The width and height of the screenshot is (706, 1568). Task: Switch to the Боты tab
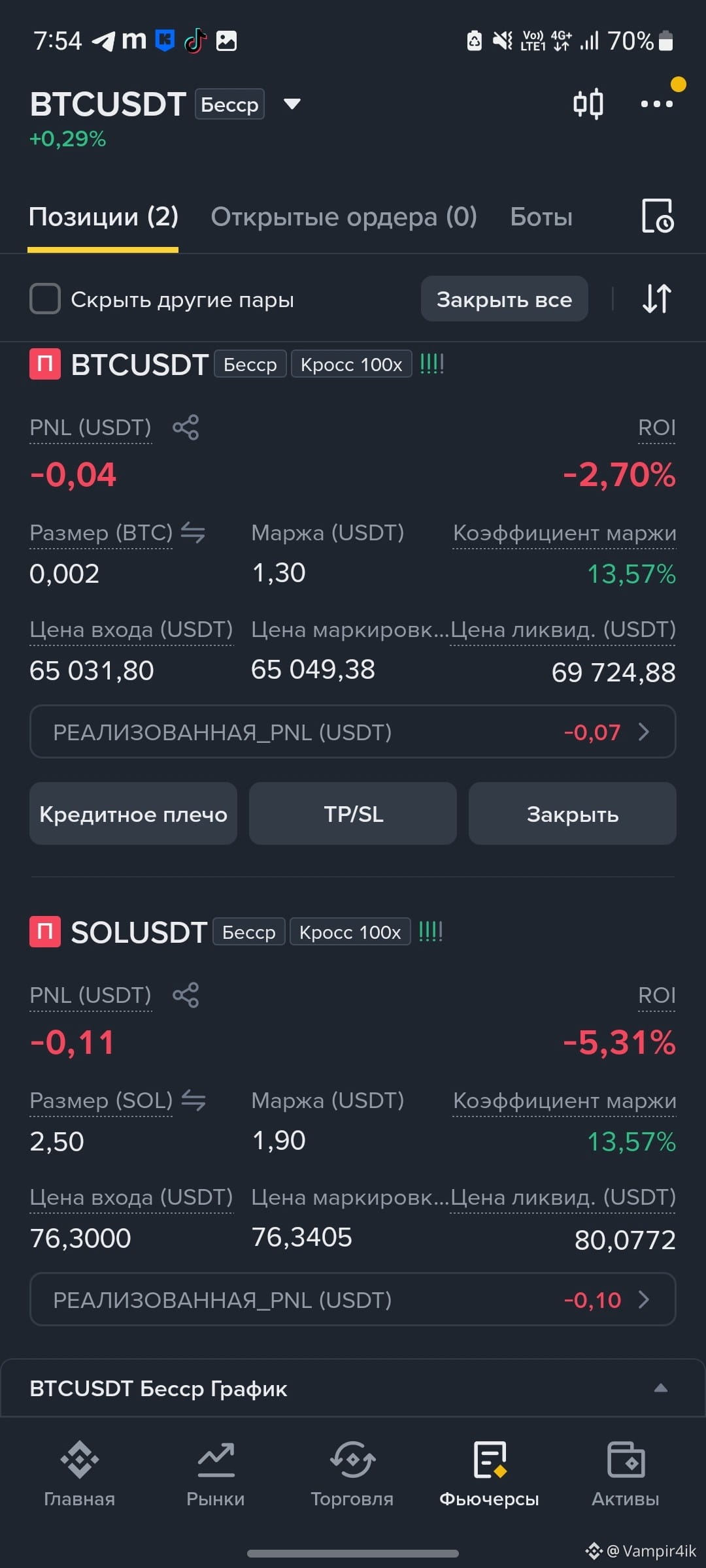541,217
